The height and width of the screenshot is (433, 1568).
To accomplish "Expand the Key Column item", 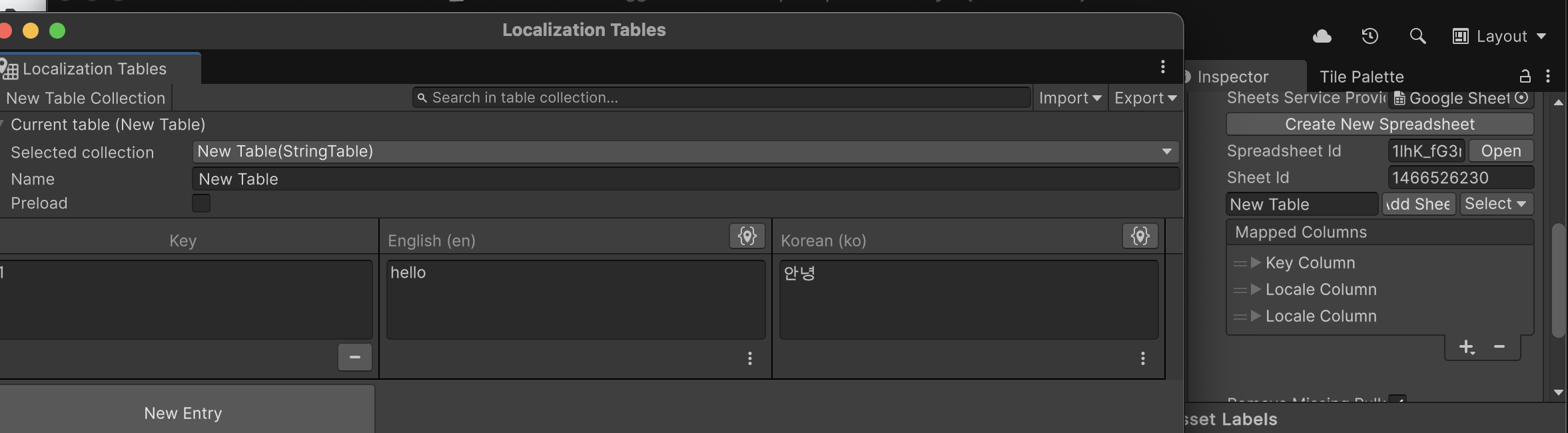I will (x=1256, y=262).
